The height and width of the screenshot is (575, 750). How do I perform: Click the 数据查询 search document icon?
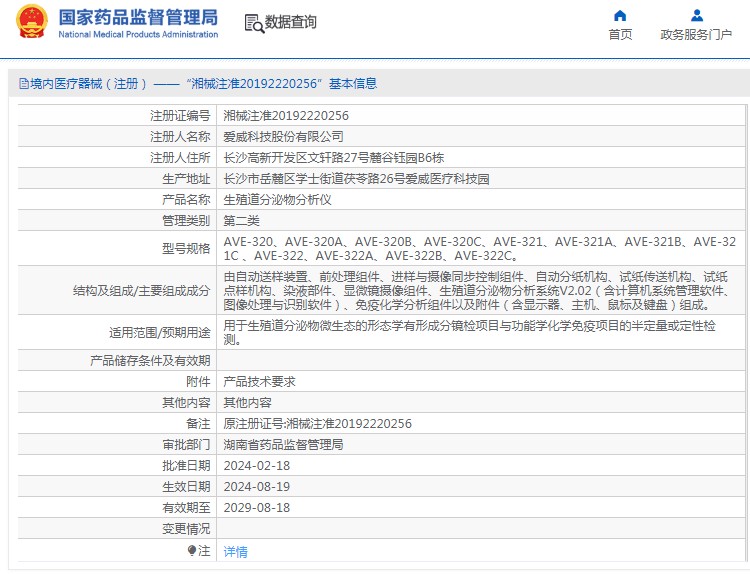[253, 22]
